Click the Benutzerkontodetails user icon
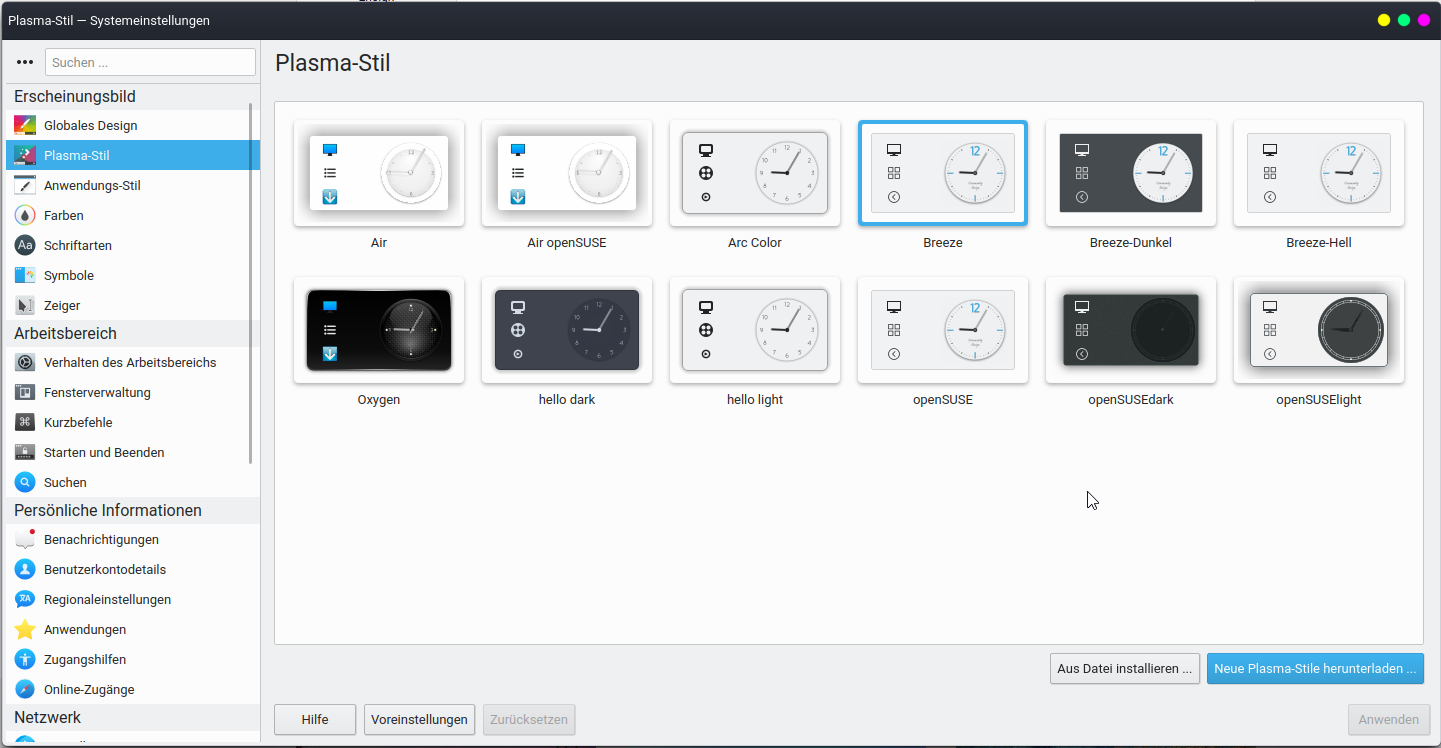 [25, 569]
